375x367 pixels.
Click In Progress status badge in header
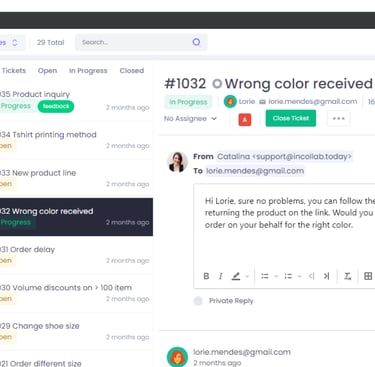coord(188,102)
